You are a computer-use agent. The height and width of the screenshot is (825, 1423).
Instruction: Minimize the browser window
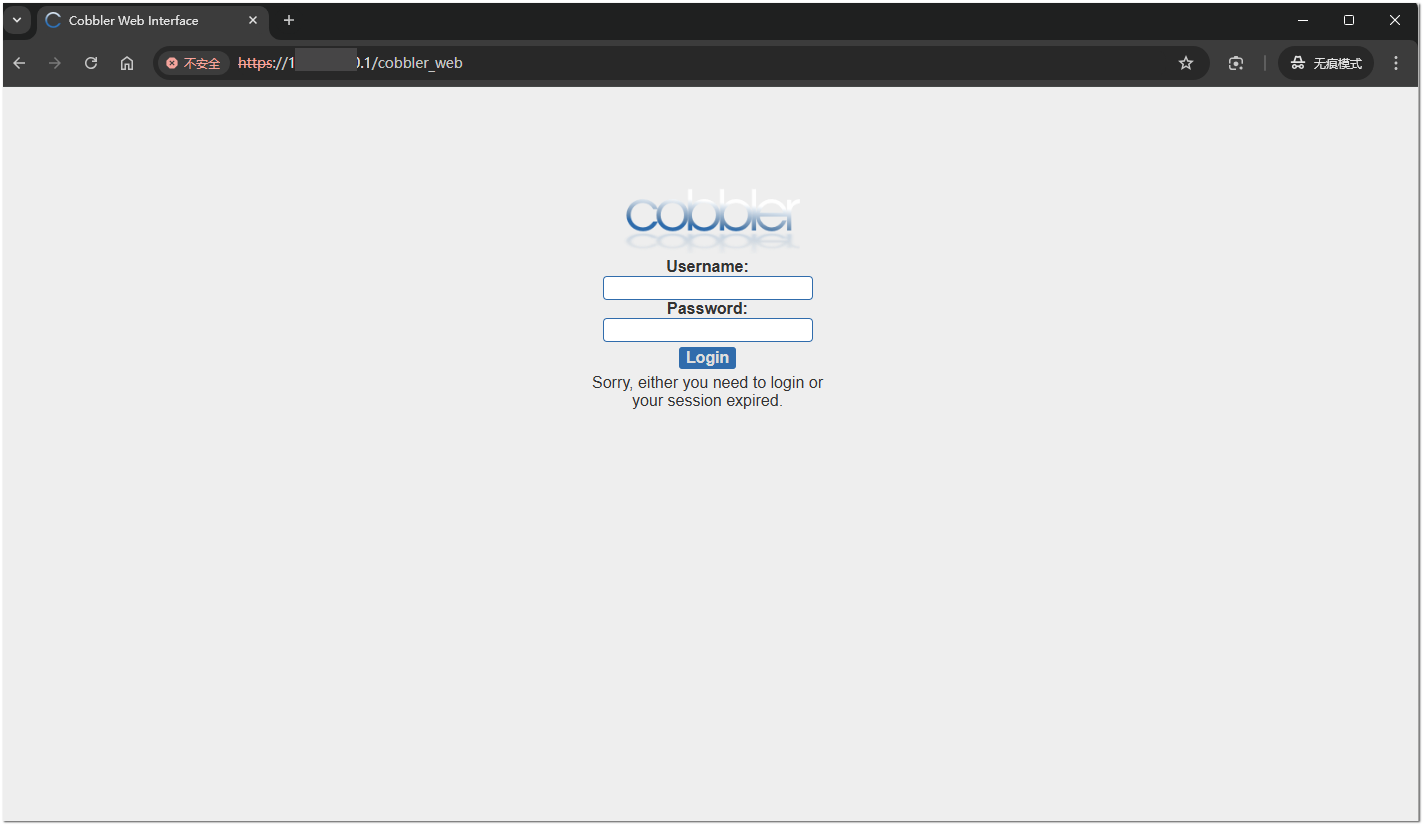[1303, 20]
